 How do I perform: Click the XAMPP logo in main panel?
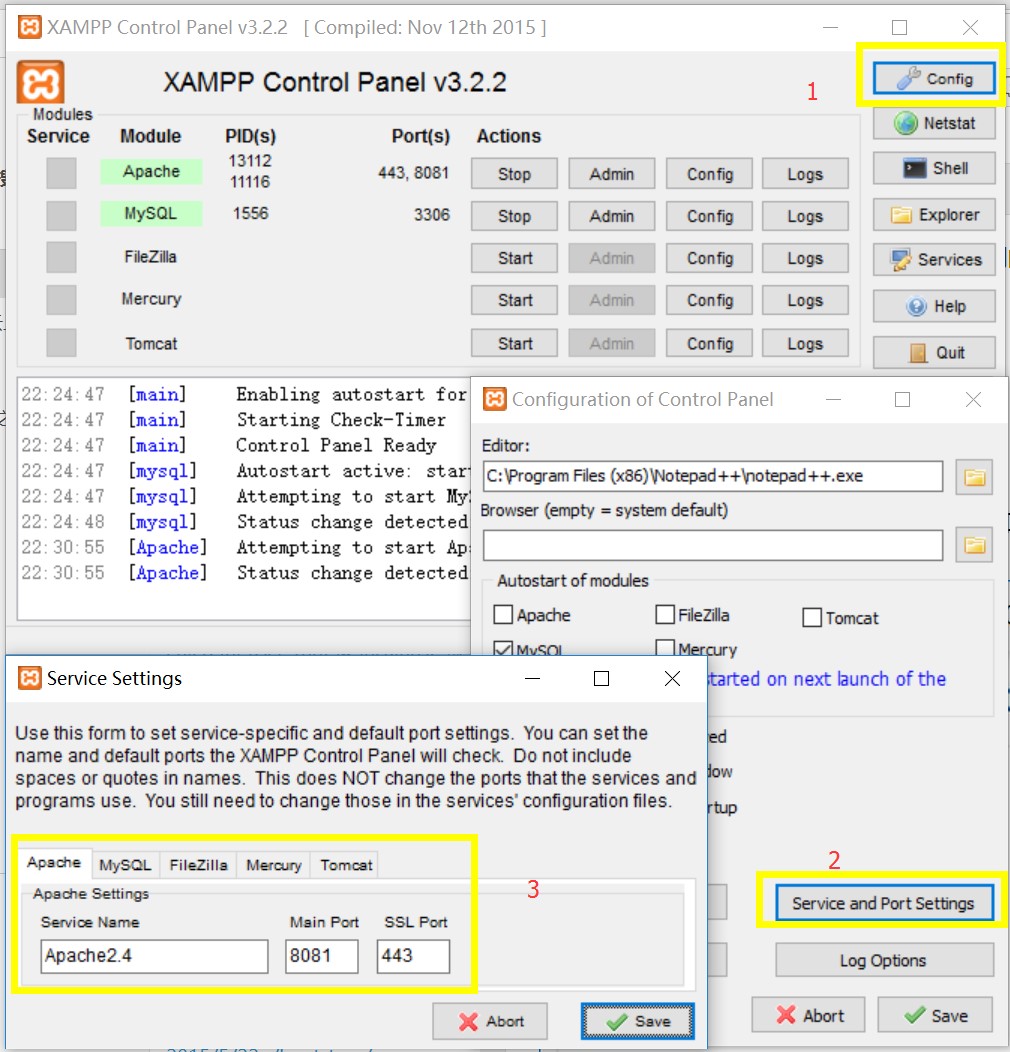point(40,83)
